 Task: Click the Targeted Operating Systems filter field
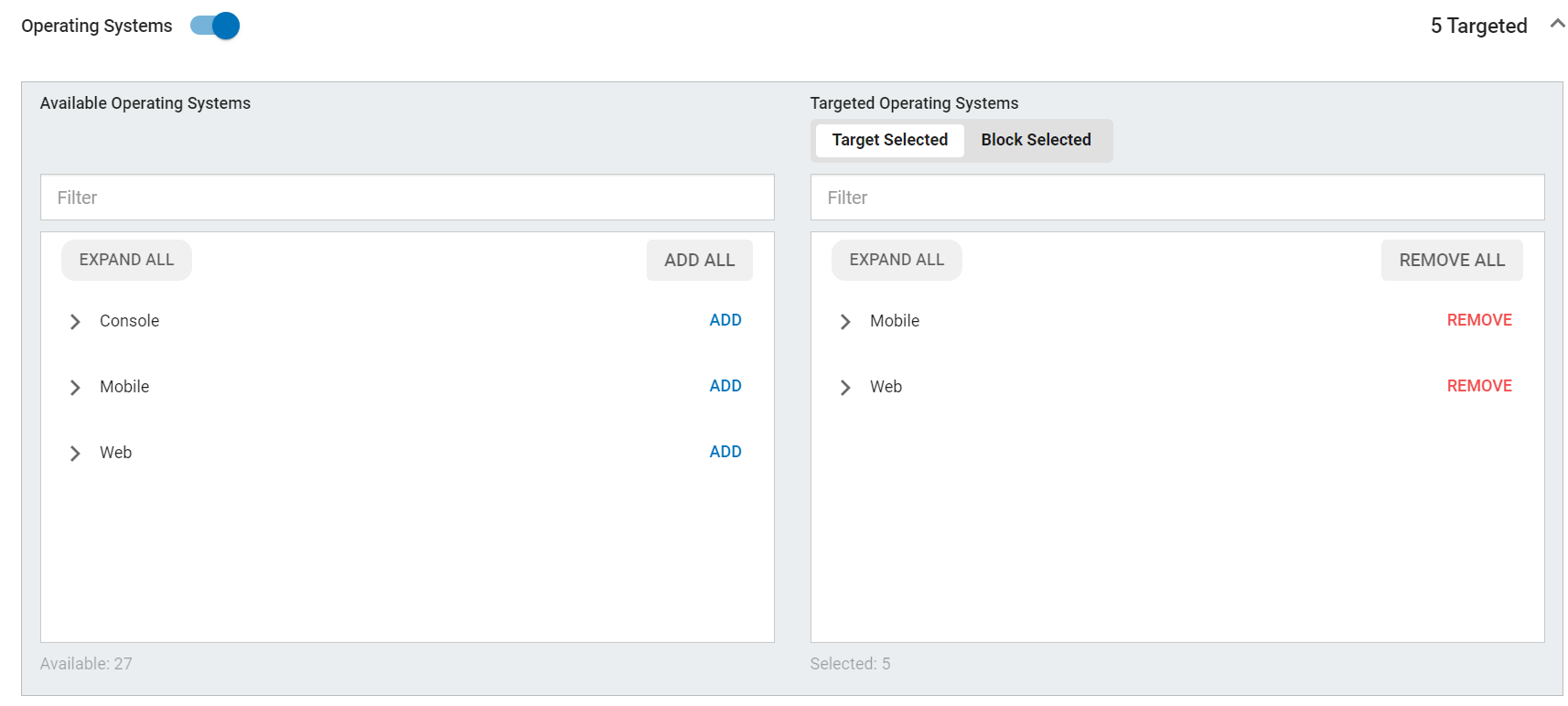(1176, 198)
